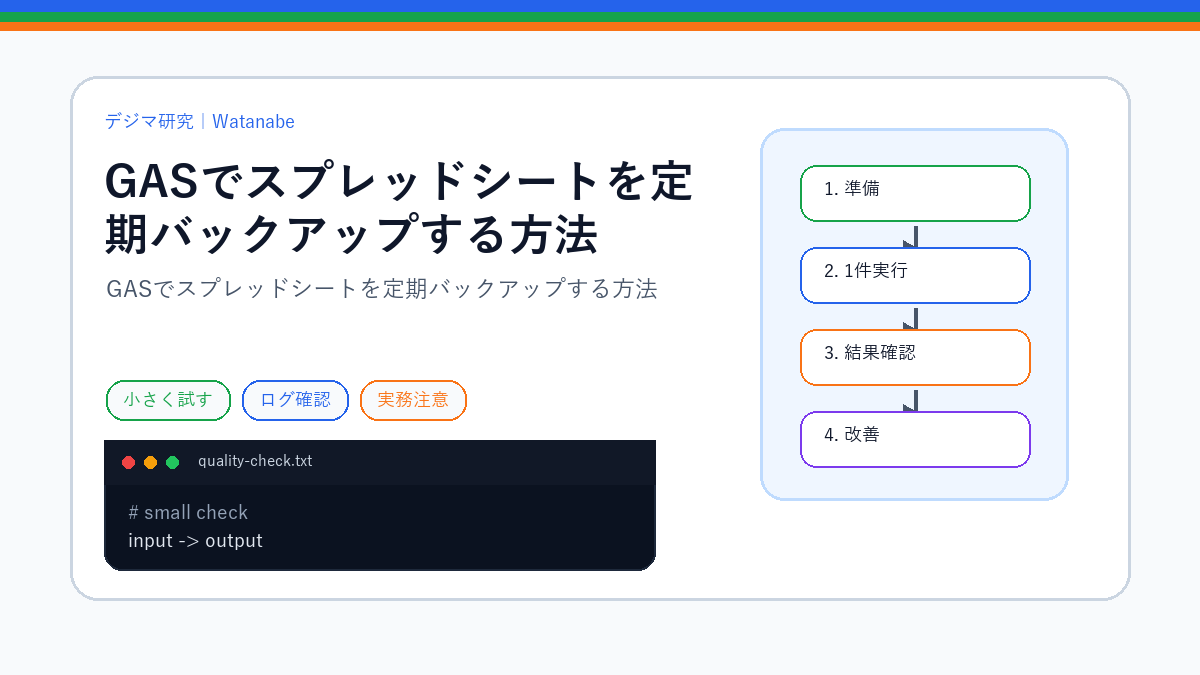Click the デジマ研究｜Watanabe author line
The width and height of the screenshot is (1200, 675).
200,122
